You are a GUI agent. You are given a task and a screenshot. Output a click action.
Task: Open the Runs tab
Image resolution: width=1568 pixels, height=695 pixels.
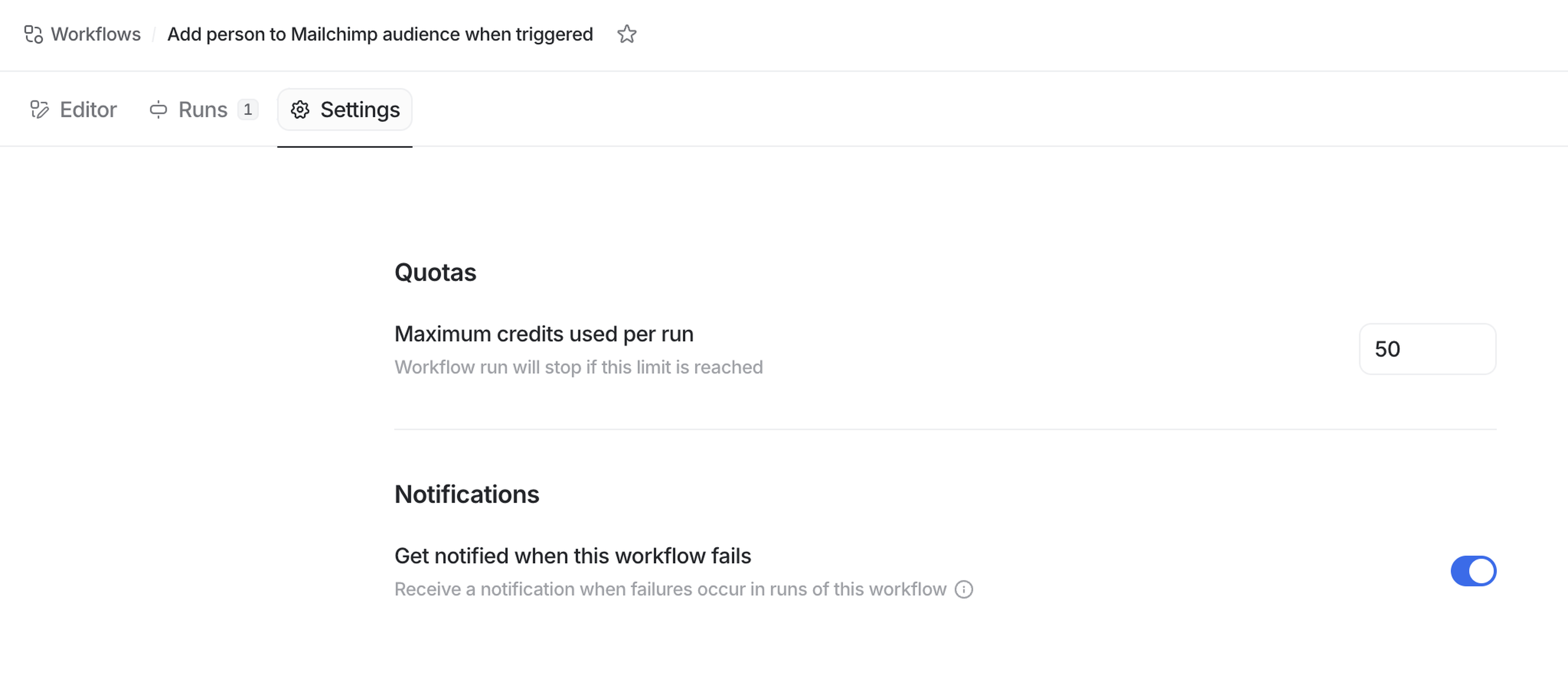coord(202,110)
